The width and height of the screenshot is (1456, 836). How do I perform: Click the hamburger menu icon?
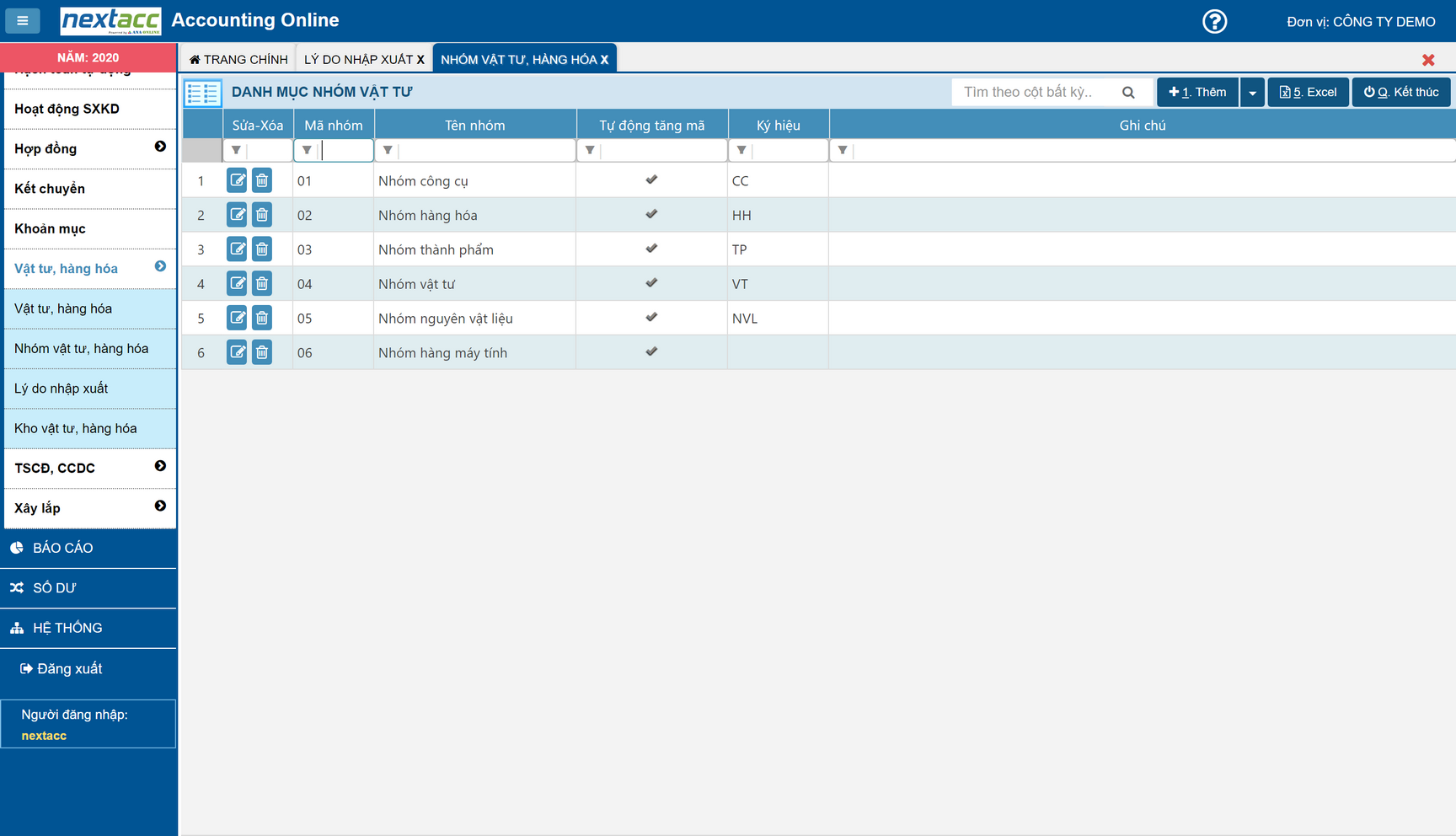23,20
